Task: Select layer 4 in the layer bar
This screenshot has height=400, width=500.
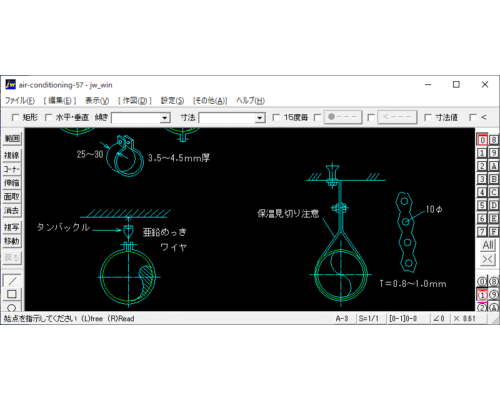Action: pos(482,192)
